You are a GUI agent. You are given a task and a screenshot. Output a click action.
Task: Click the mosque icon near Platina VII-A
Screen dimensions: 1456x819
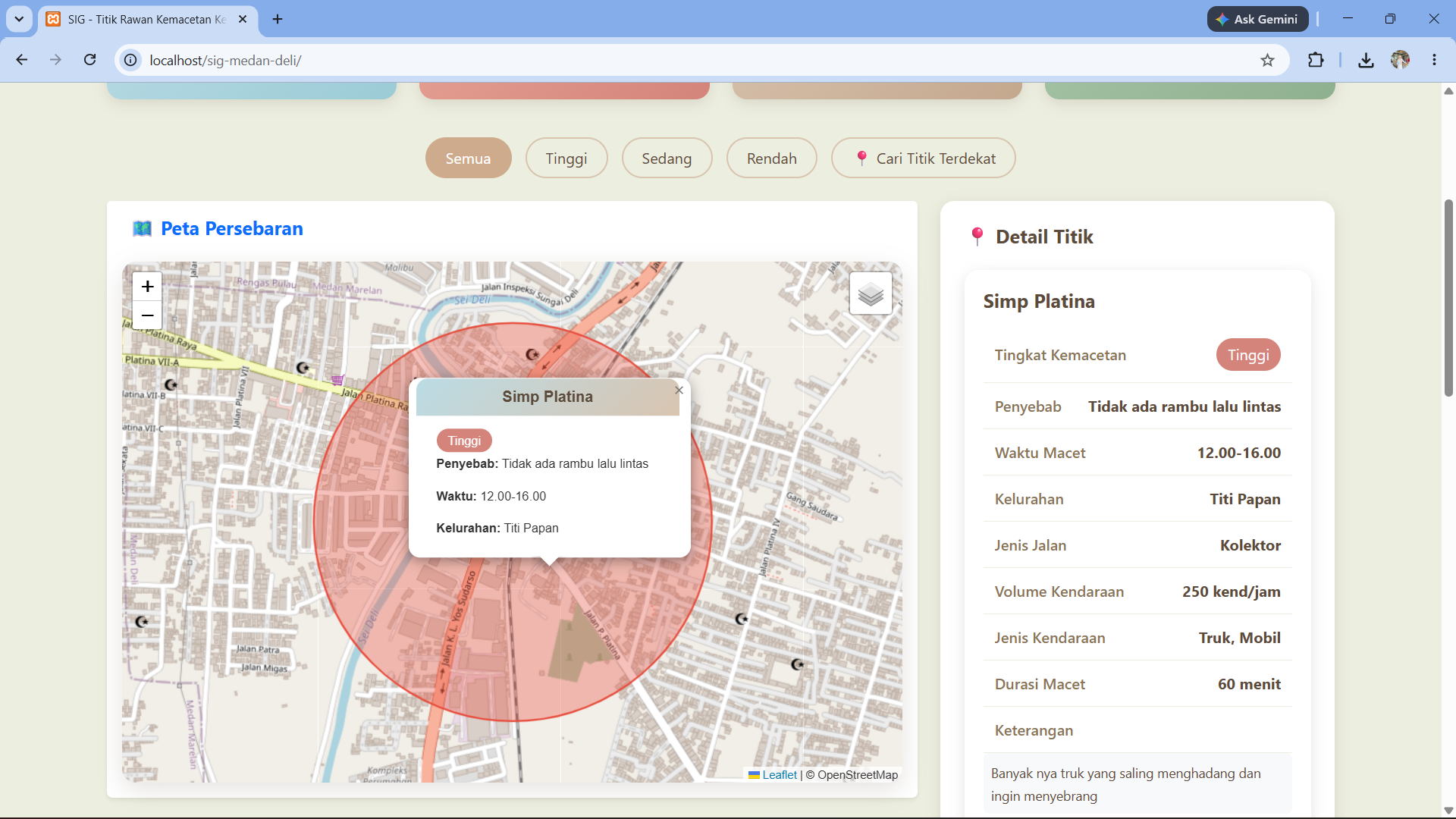click(x=171, y=384)
